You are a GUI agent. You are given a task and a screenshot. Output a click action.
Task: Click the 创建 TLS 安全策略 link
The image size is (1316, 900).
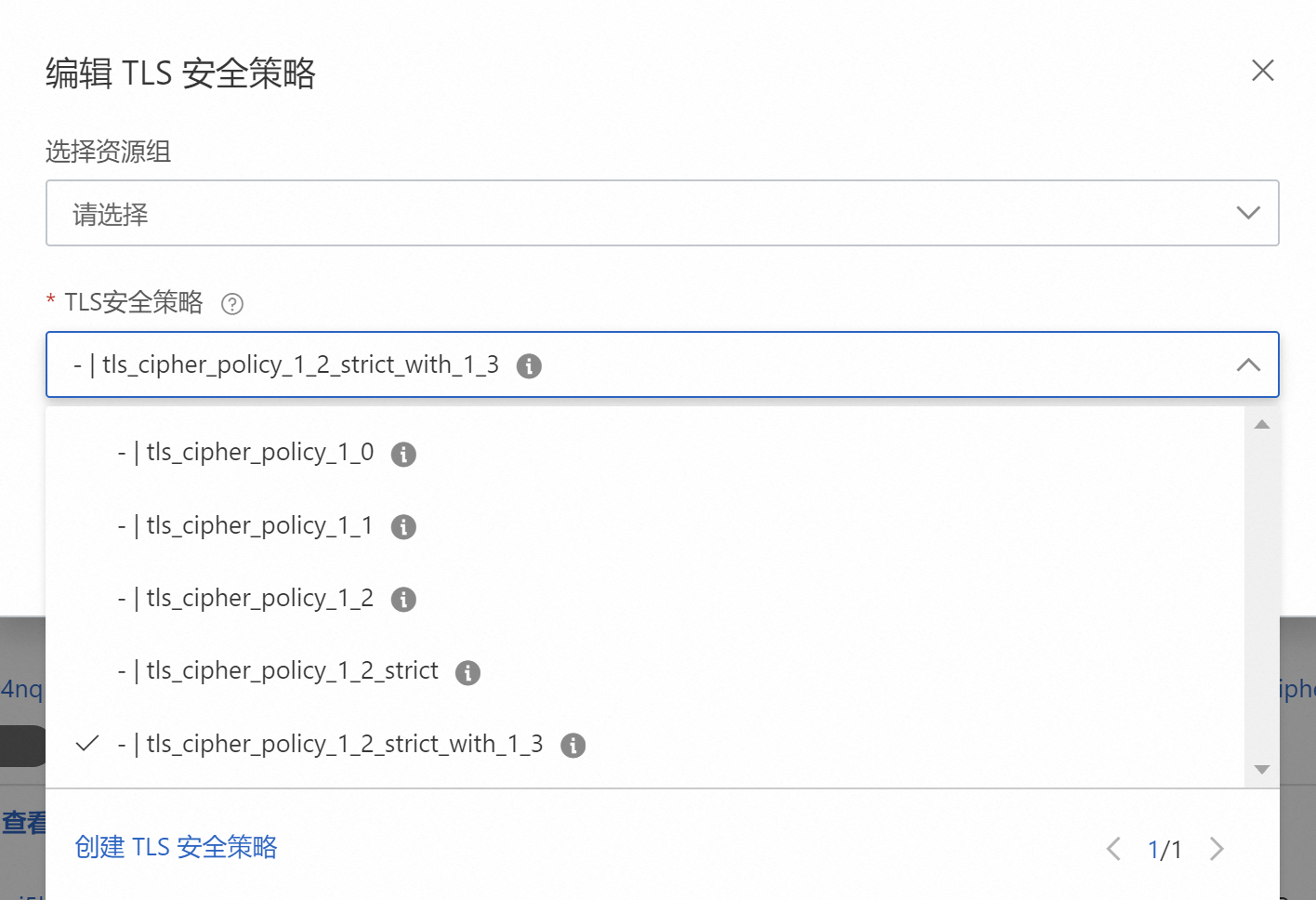(x=176, y=847)
